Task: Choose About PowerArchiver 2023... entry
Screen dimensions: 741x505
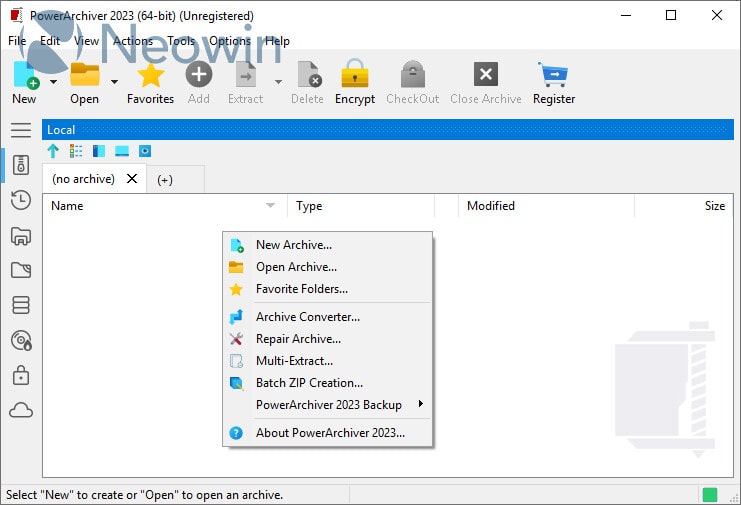Action: 327,433
